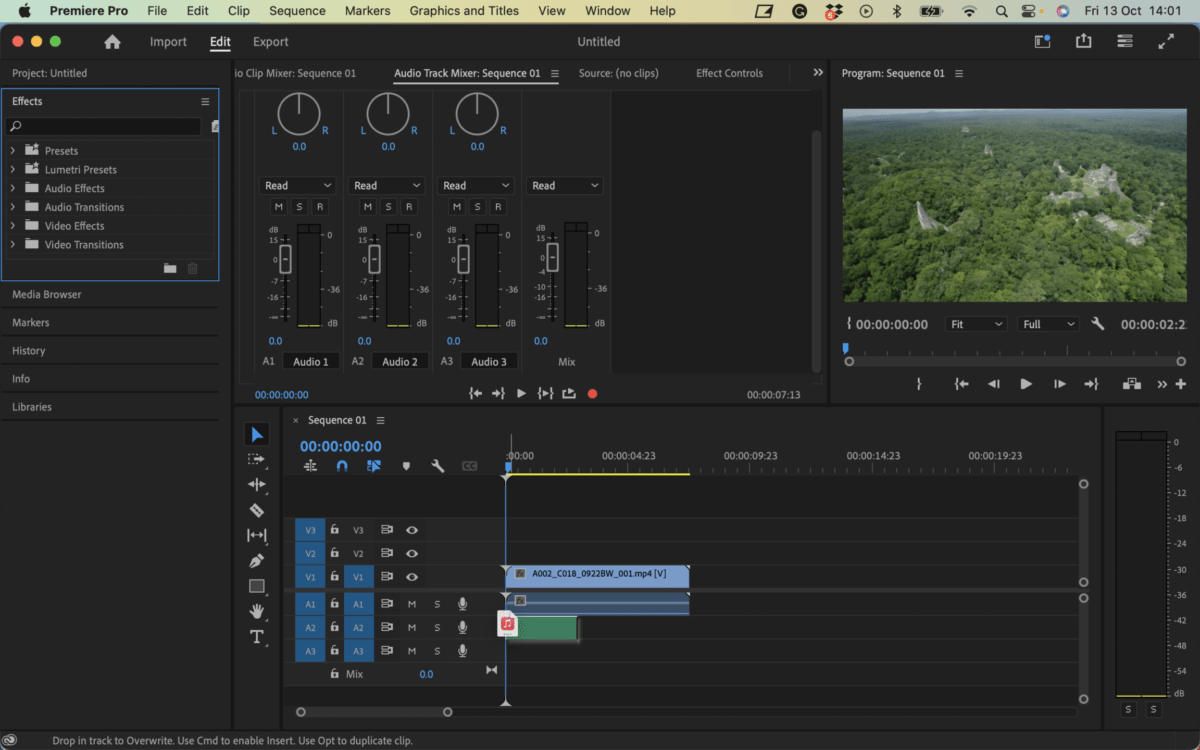Click the Home icon

coord(112,42)
